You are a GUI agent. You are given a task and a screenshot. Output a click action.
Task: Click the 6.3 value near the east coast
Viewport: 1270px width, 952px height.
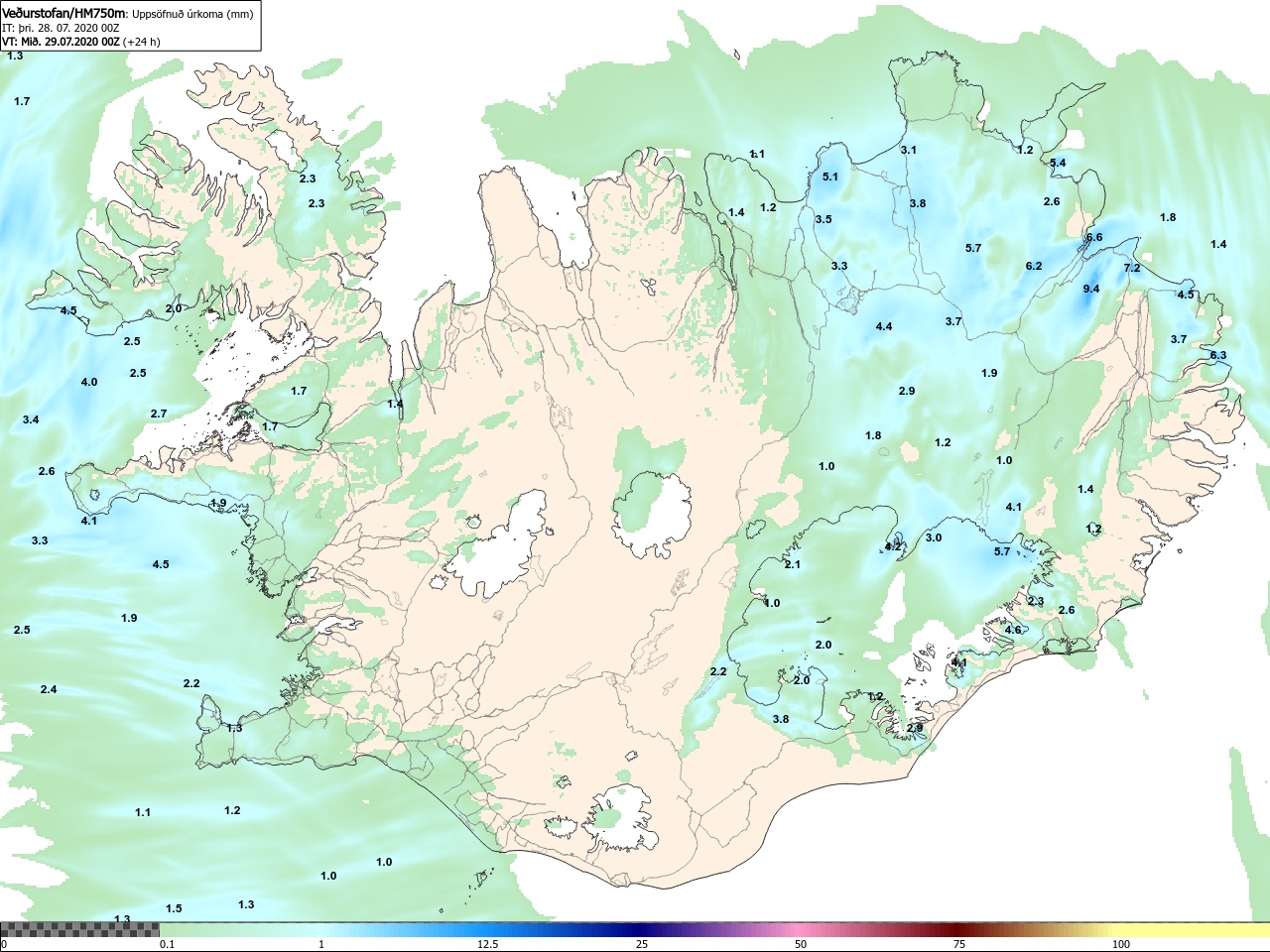pos(1218,355)
